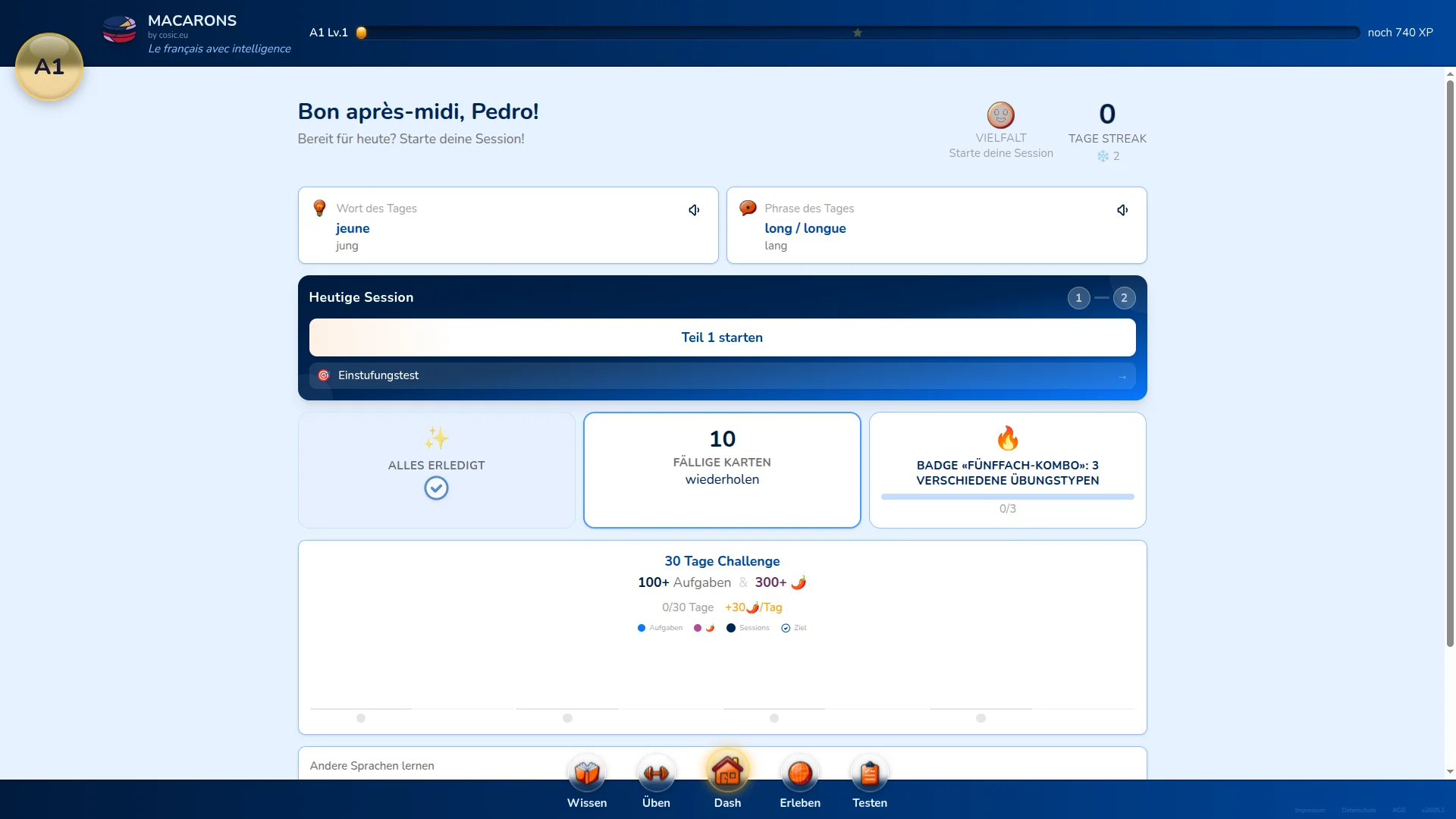Click the word 'jeune'
Screen dimensions: 1456x819
pos(353,228)
